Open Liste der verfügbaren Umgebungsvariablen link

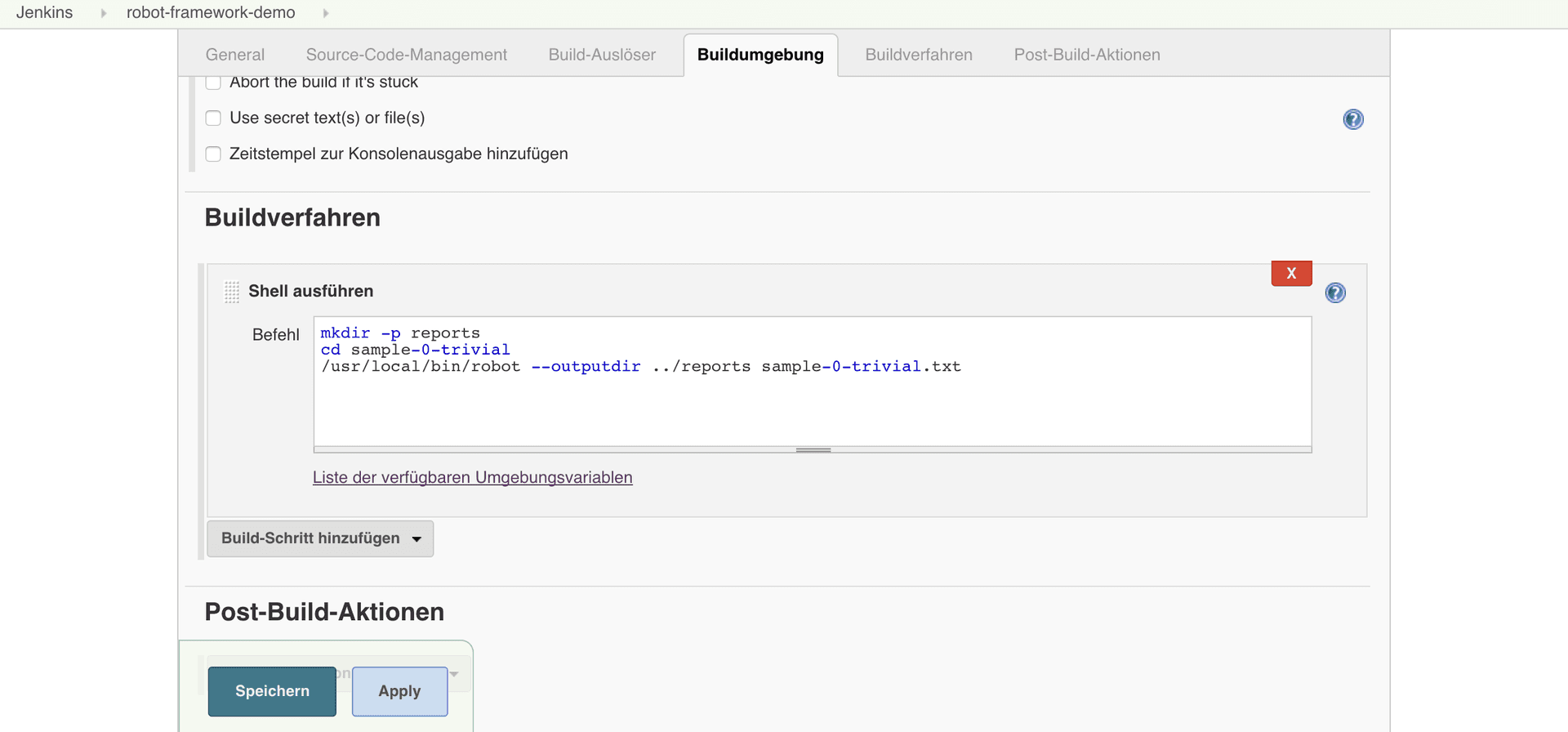(472, 477)
